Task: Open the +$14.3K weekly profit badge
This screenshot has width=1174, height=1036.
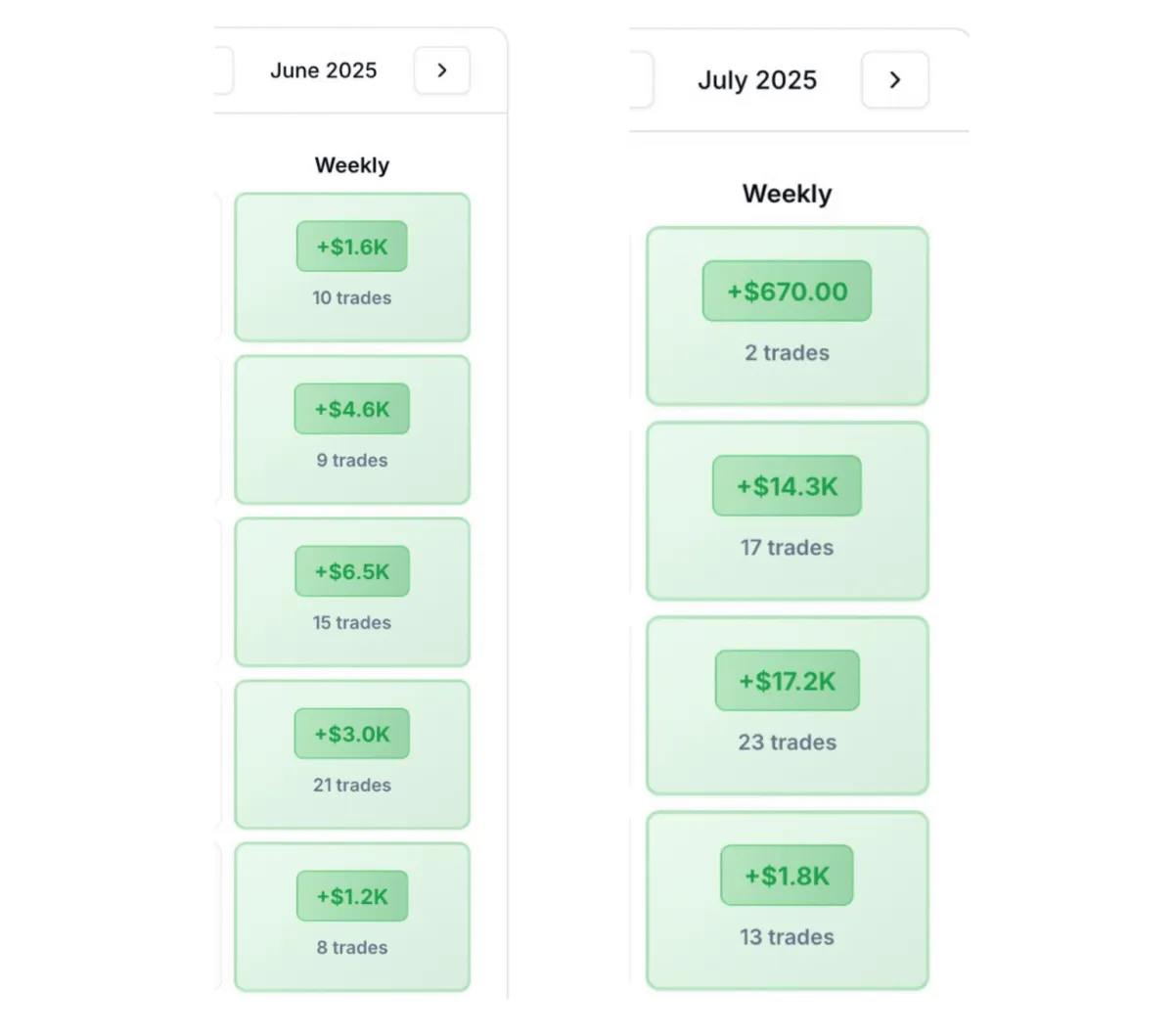Action: (x=787, y=486)
